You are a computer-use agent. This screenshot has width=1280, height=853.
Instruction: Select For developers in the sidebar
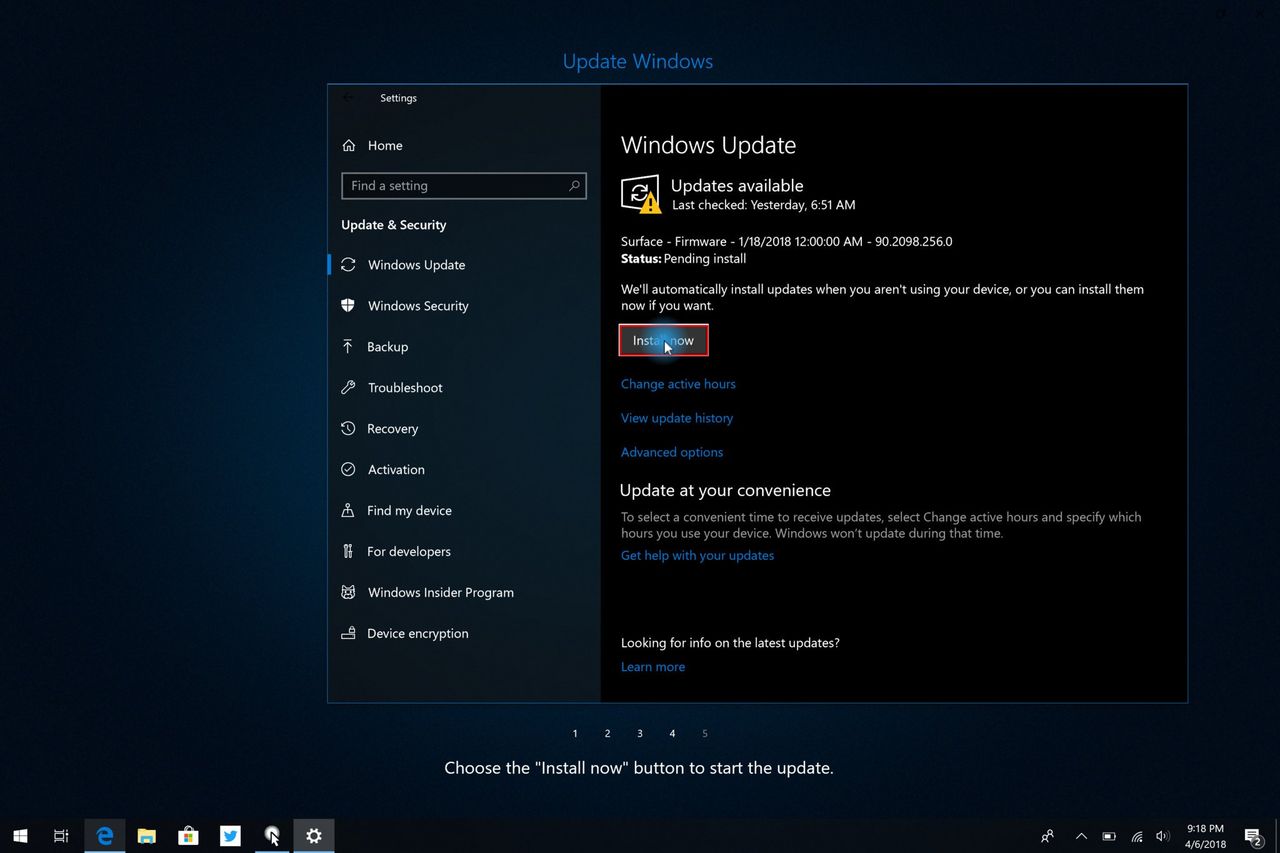[463, 551]
